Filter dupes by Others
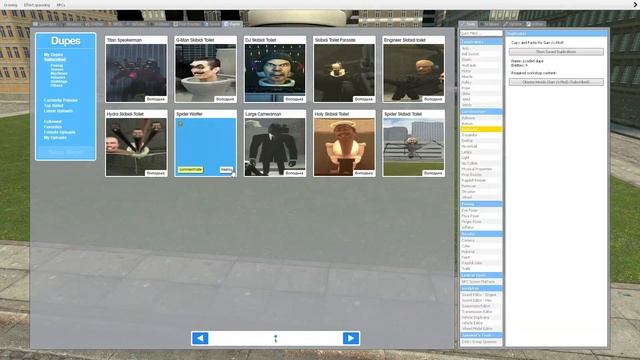This screenshot has width=640, height=360. [56, 85]
